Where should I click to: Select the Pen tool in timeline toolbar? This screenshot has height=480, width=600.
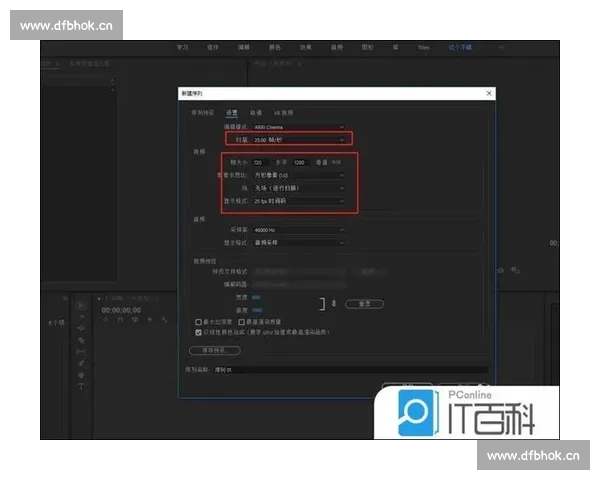coord(81,363)
